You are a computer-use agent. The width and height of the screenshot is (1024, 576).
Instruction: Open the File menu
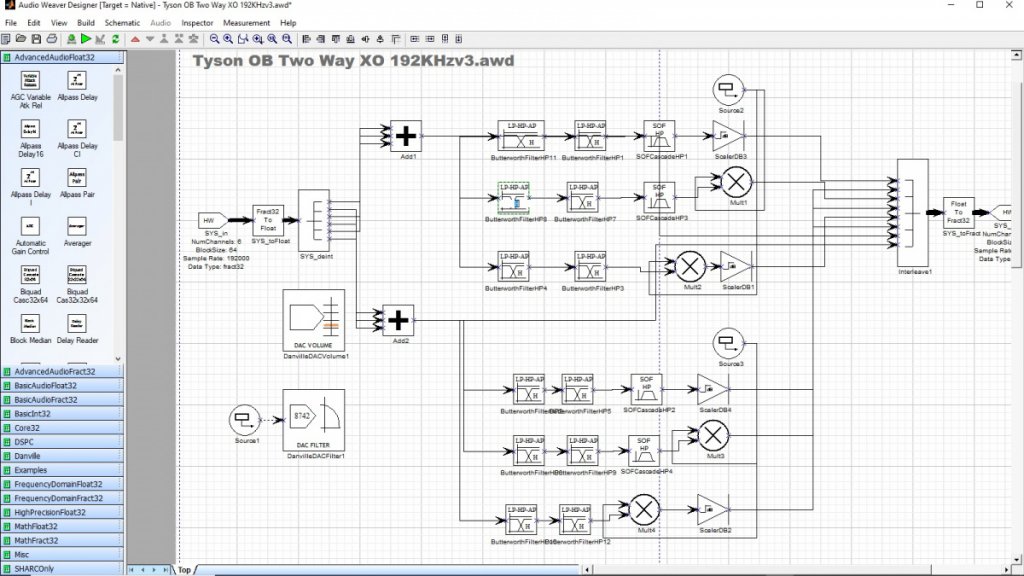pyautogui.click(x=11, y=23)
